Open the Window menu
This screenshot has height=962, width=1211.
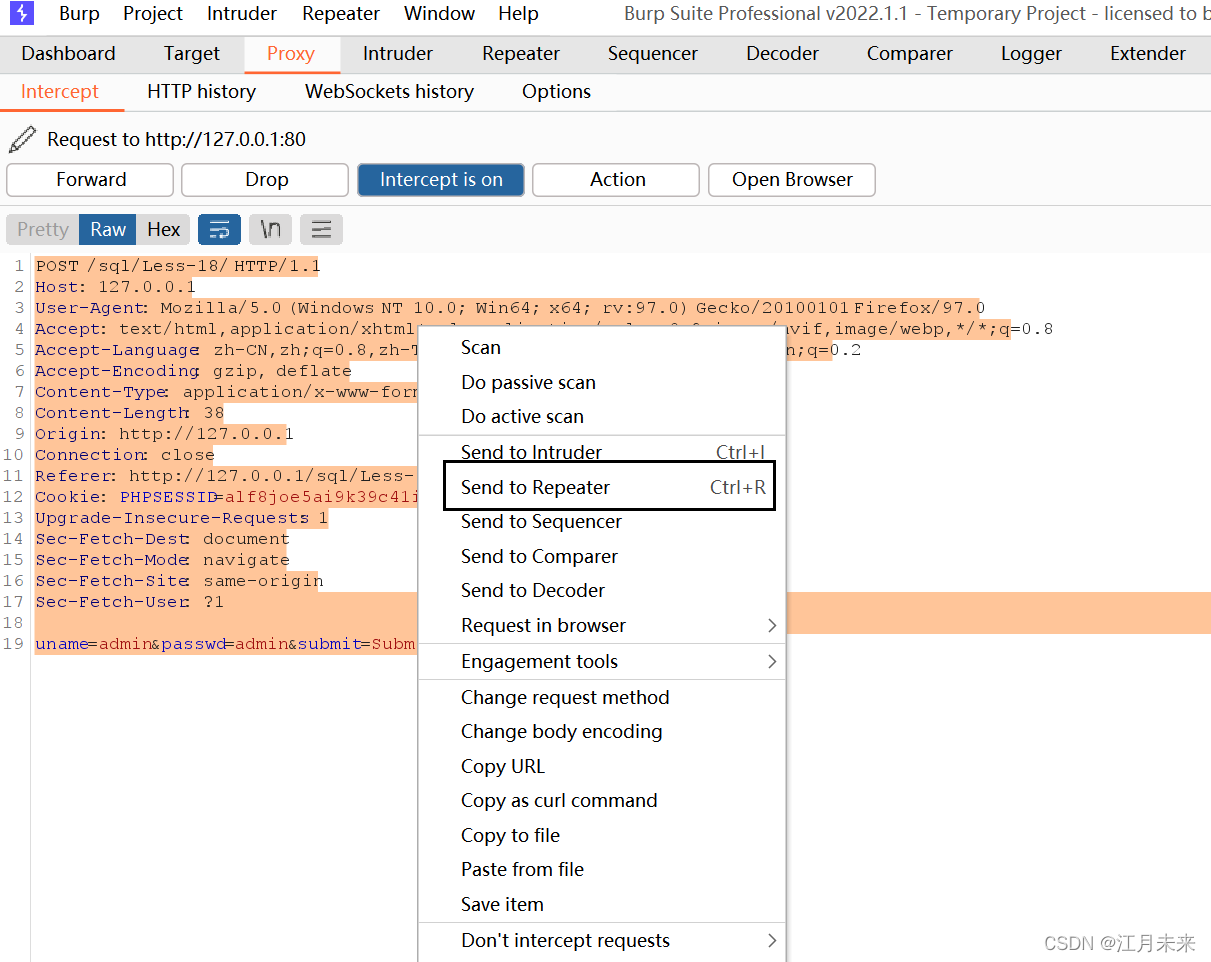439,14
